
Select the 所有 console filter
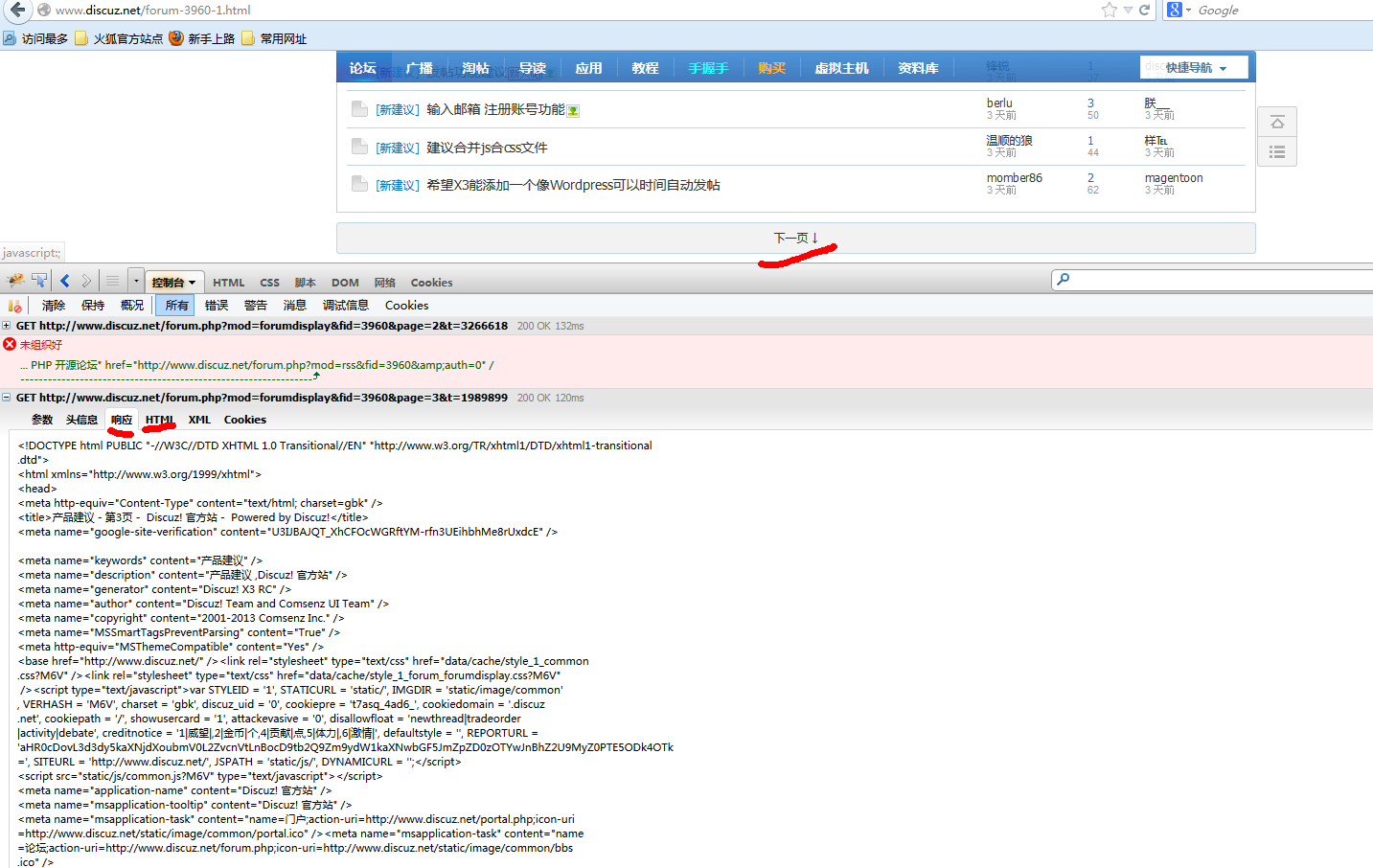click(x=176, y=306)
